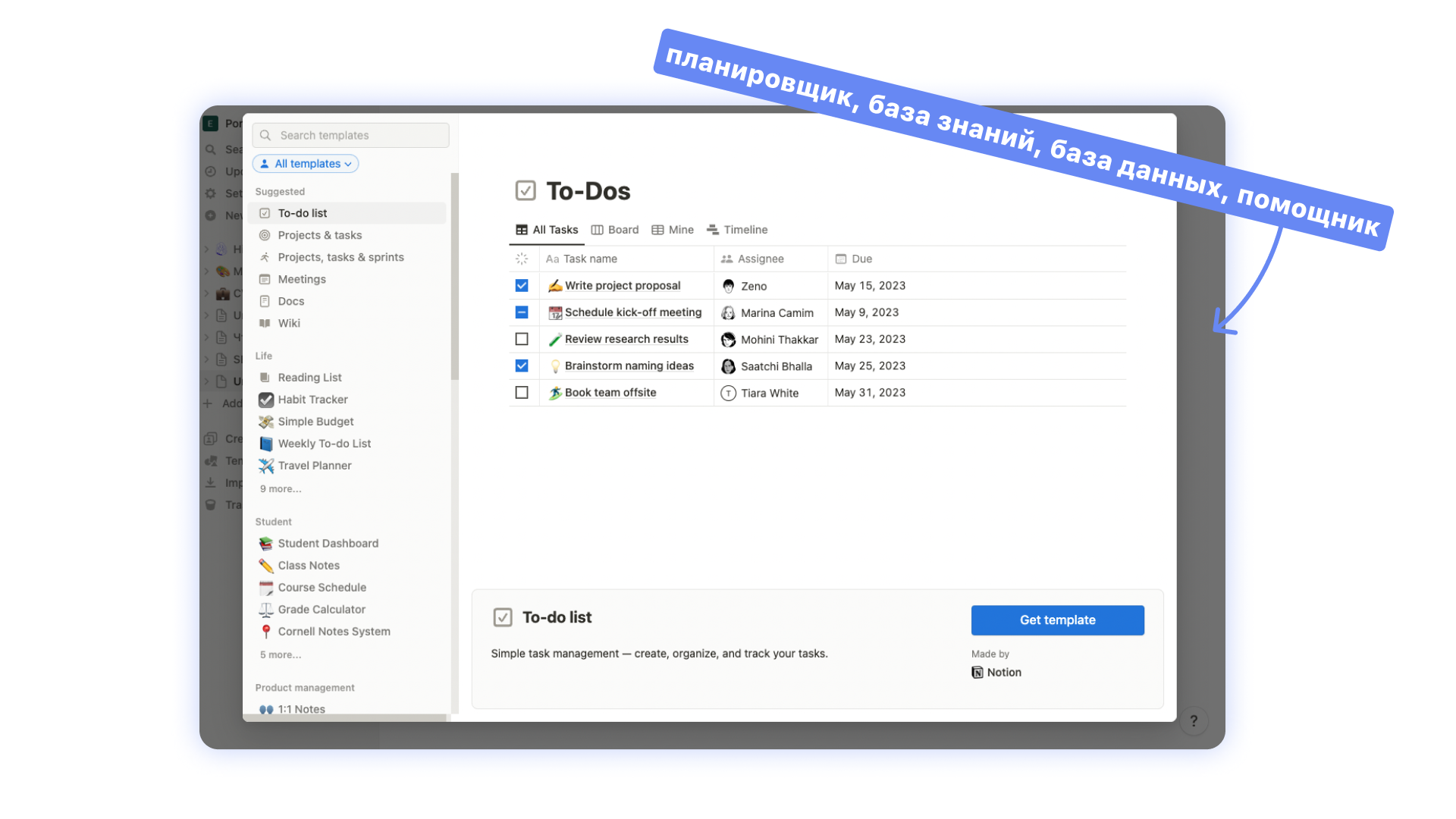Expand 5 more templates under Student
This screenshot has width=1456, height=819.
click(x=281, y=655)
